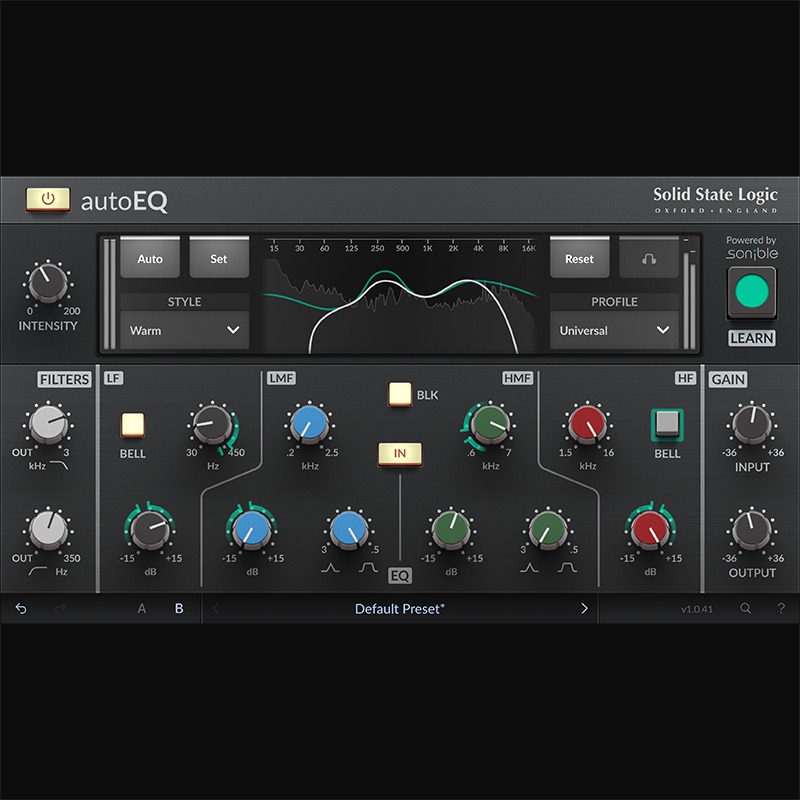Go to the next preset arrow
800x800 pixels.
pos(584,608)
